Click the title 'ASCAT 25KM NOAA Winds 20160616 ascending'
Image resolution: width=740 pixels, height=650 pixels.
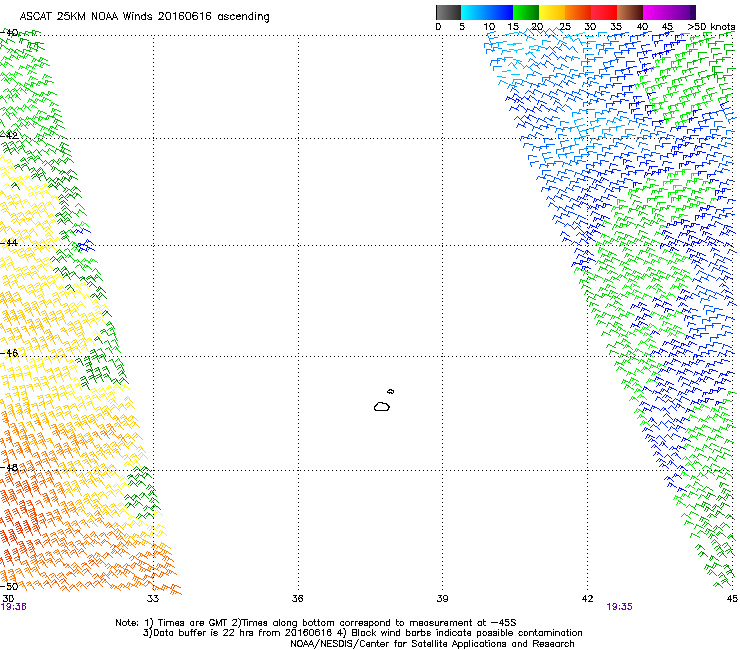point(144,17)
